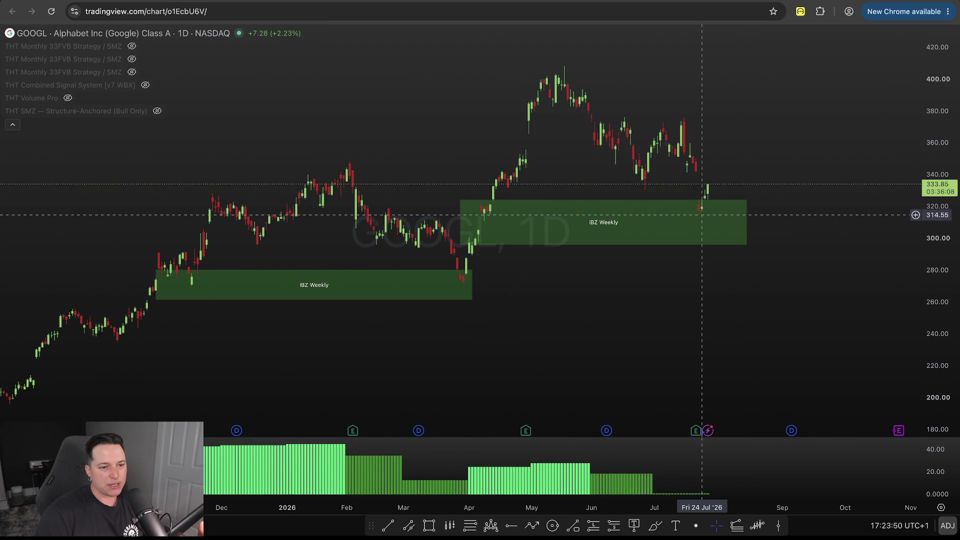Viewport: 960px width, 540px height.
Task: Click the +7.28 (+2.23%) change value
Action: (274, 33)
